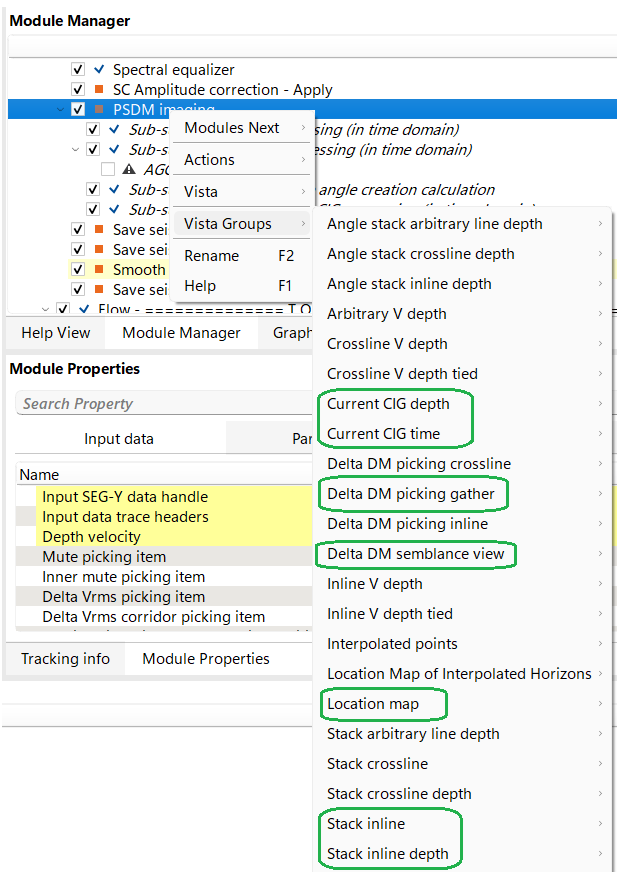Image resolution: width=617 pixels, height=872 pixels.
Task: Click the status square icon of PSDM imaging
Action: tap(98, 110)
